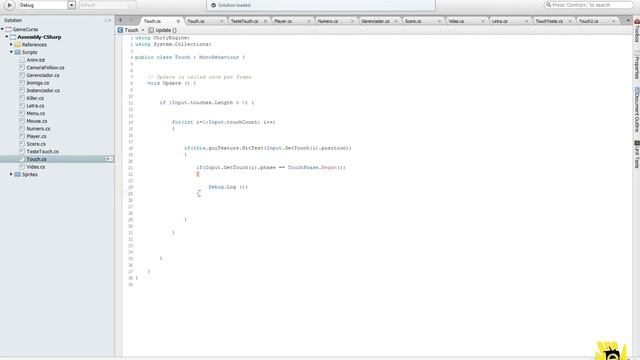Click the 'using UnityEngine;' code line
Viewport: 640px width, 360px height.
click(162, 38)
